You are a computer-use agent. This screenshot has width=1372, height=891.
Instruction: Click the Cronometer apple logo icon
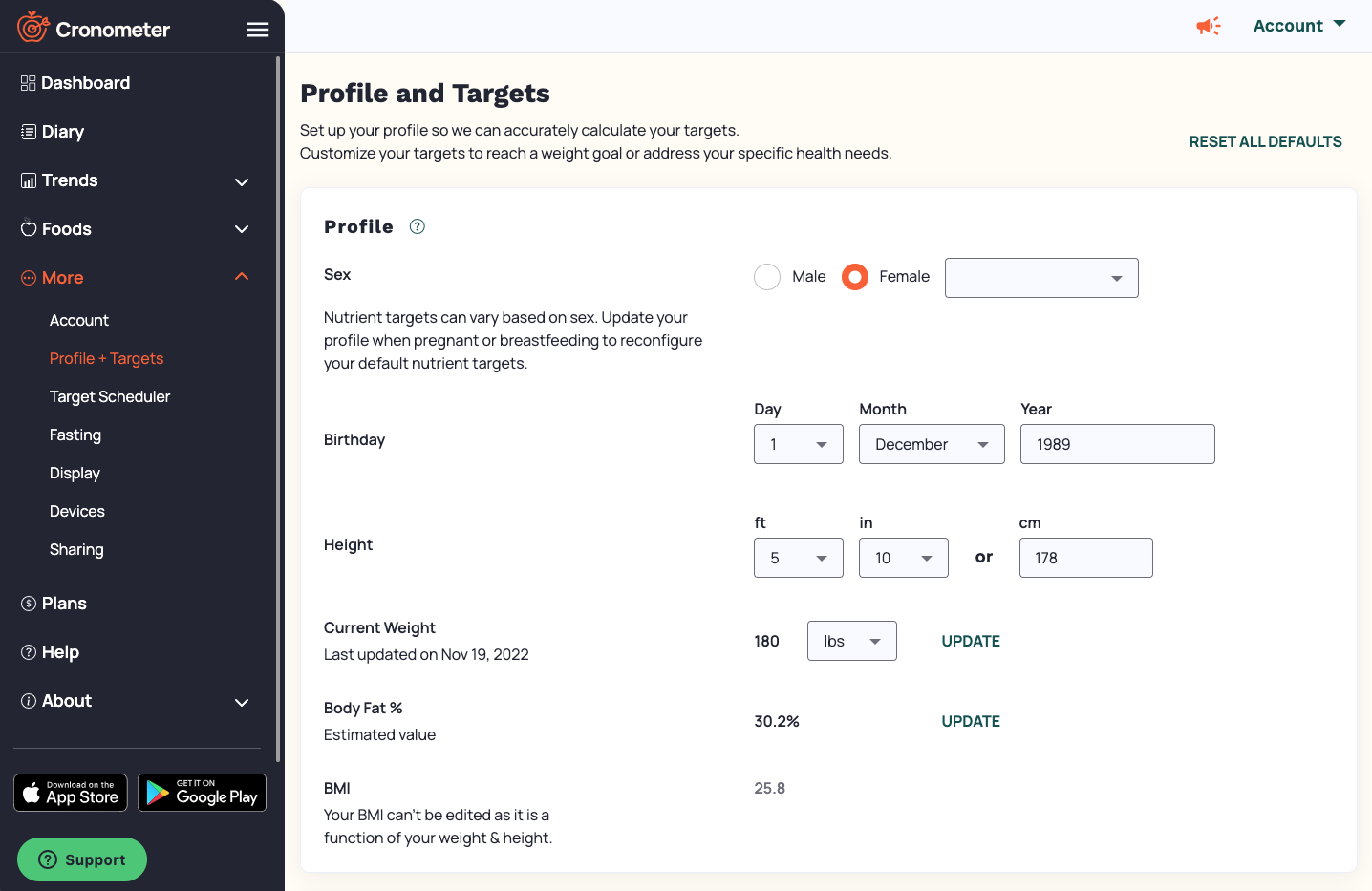(x=32, y=27)
